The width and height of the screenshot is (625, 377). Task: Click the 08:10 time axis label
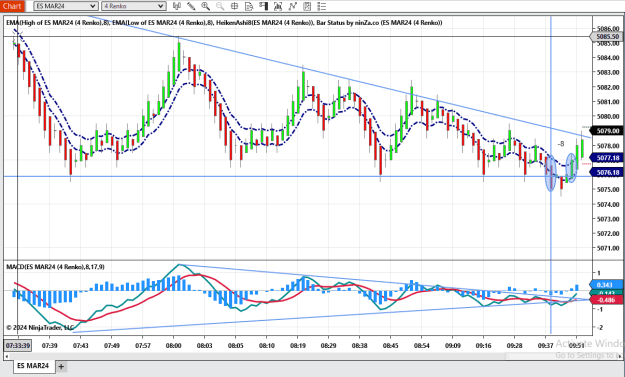click(x=267, y=346)
